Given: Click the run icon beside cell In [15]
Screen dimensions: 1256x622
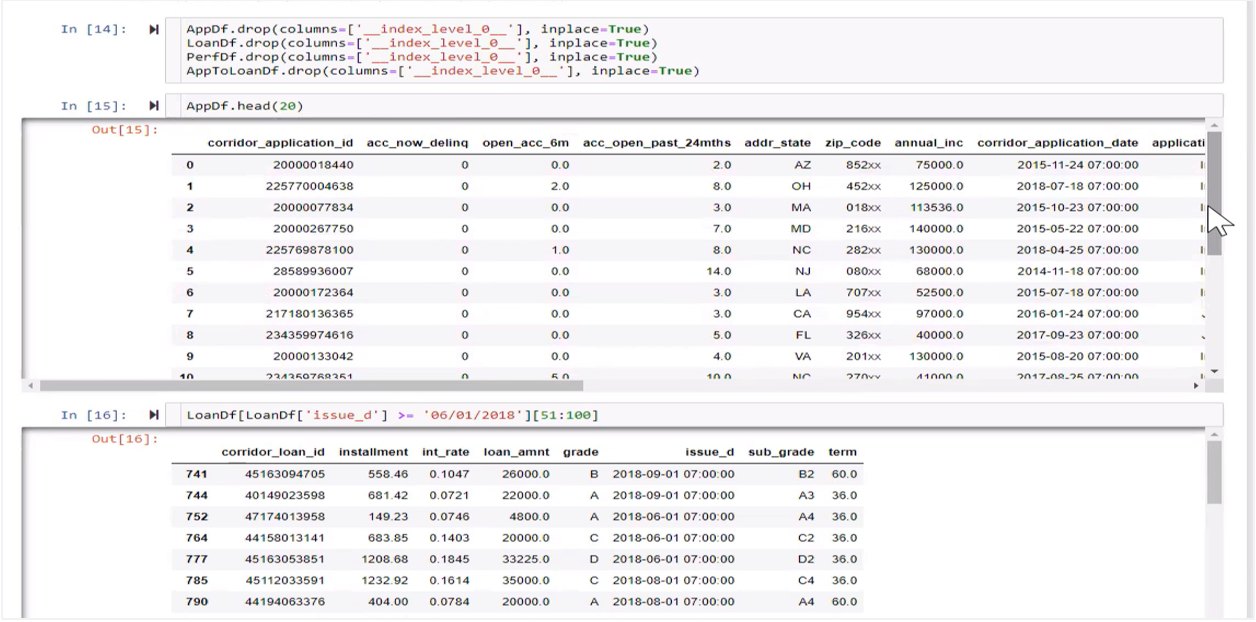Looking at the screenshot, I should tap(154, 106).
